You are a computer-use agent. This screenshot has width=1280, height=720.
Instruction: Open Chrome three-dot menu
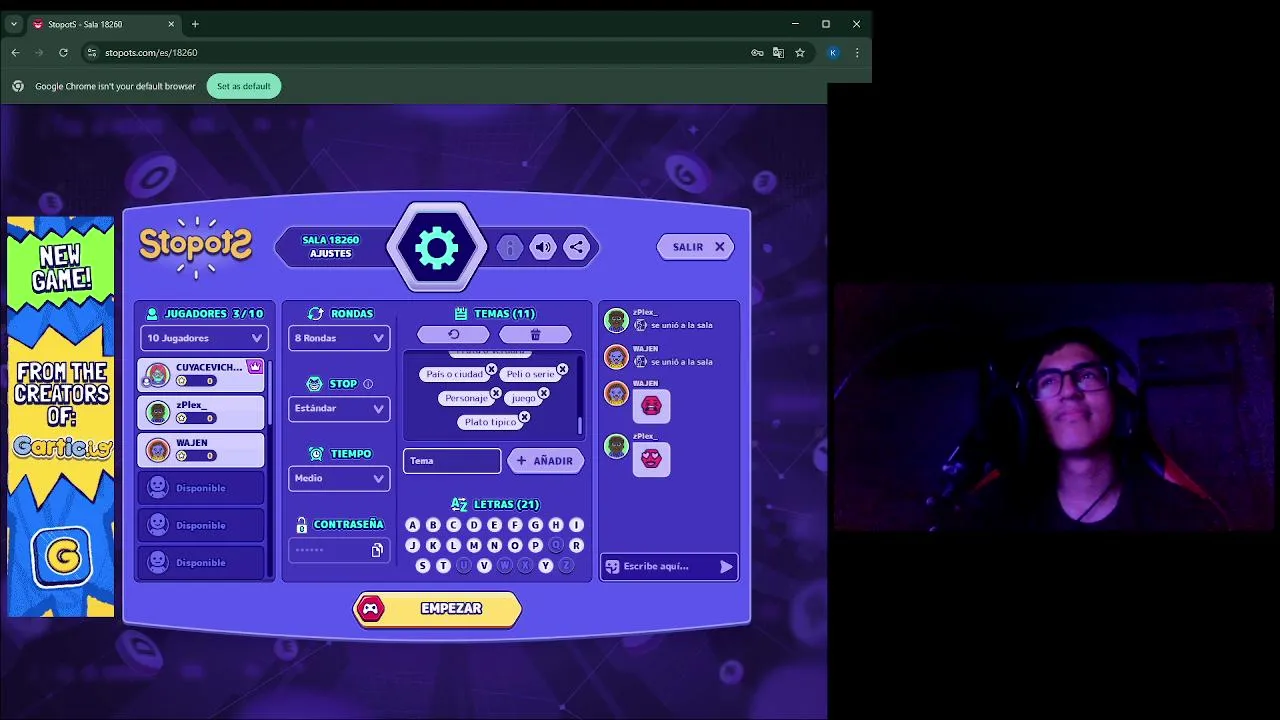(857, 52)
